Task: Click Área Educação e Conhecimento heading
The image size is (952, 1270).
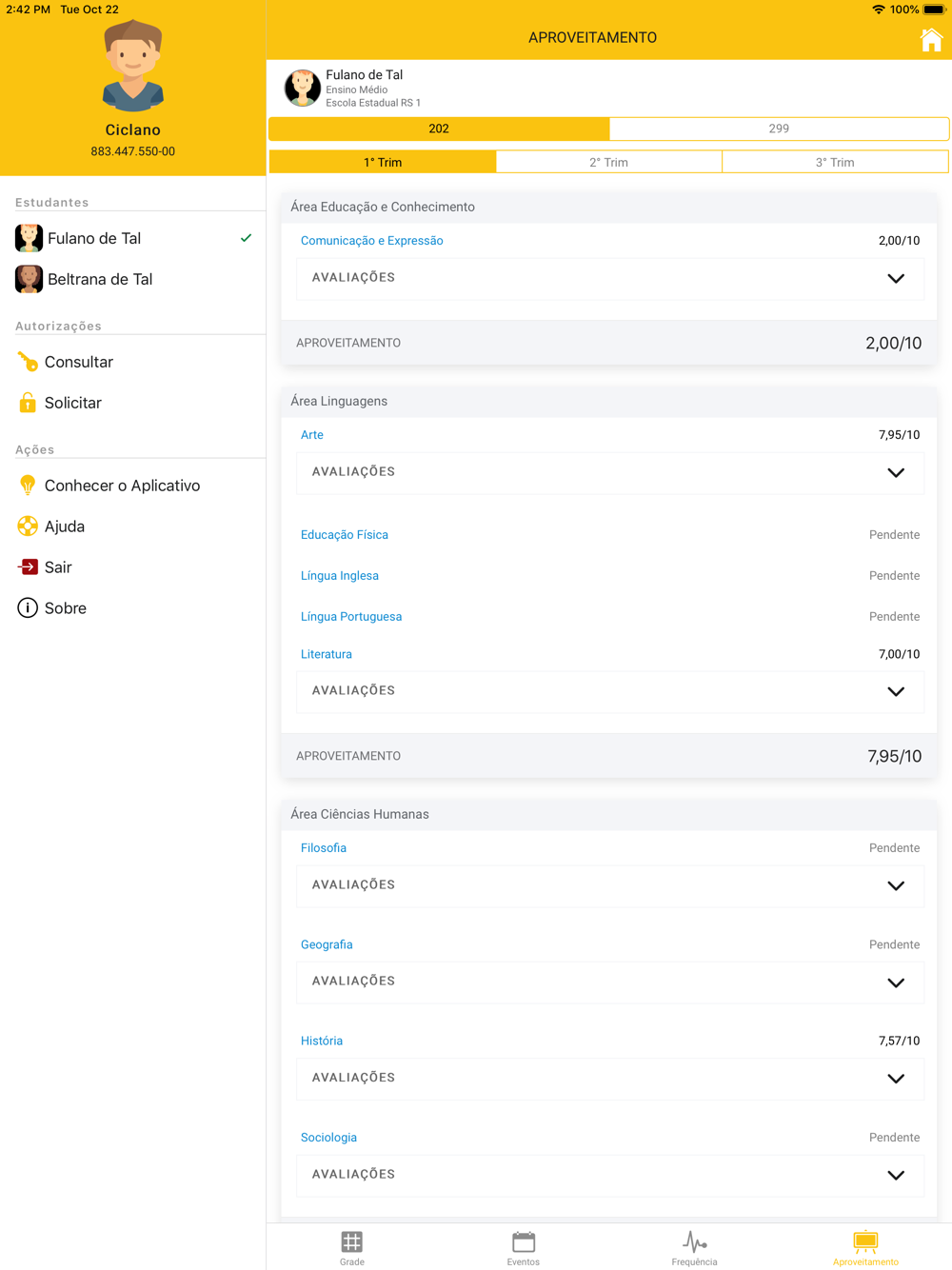Action: pos(383,207)
